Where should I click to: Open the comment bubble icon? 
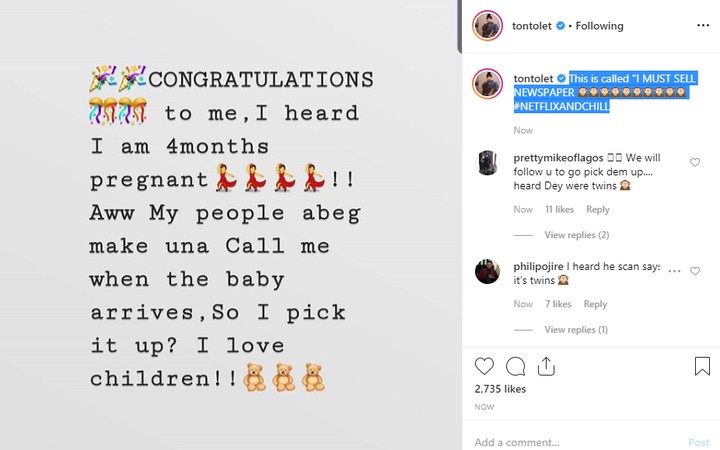[x=516, y=366]
